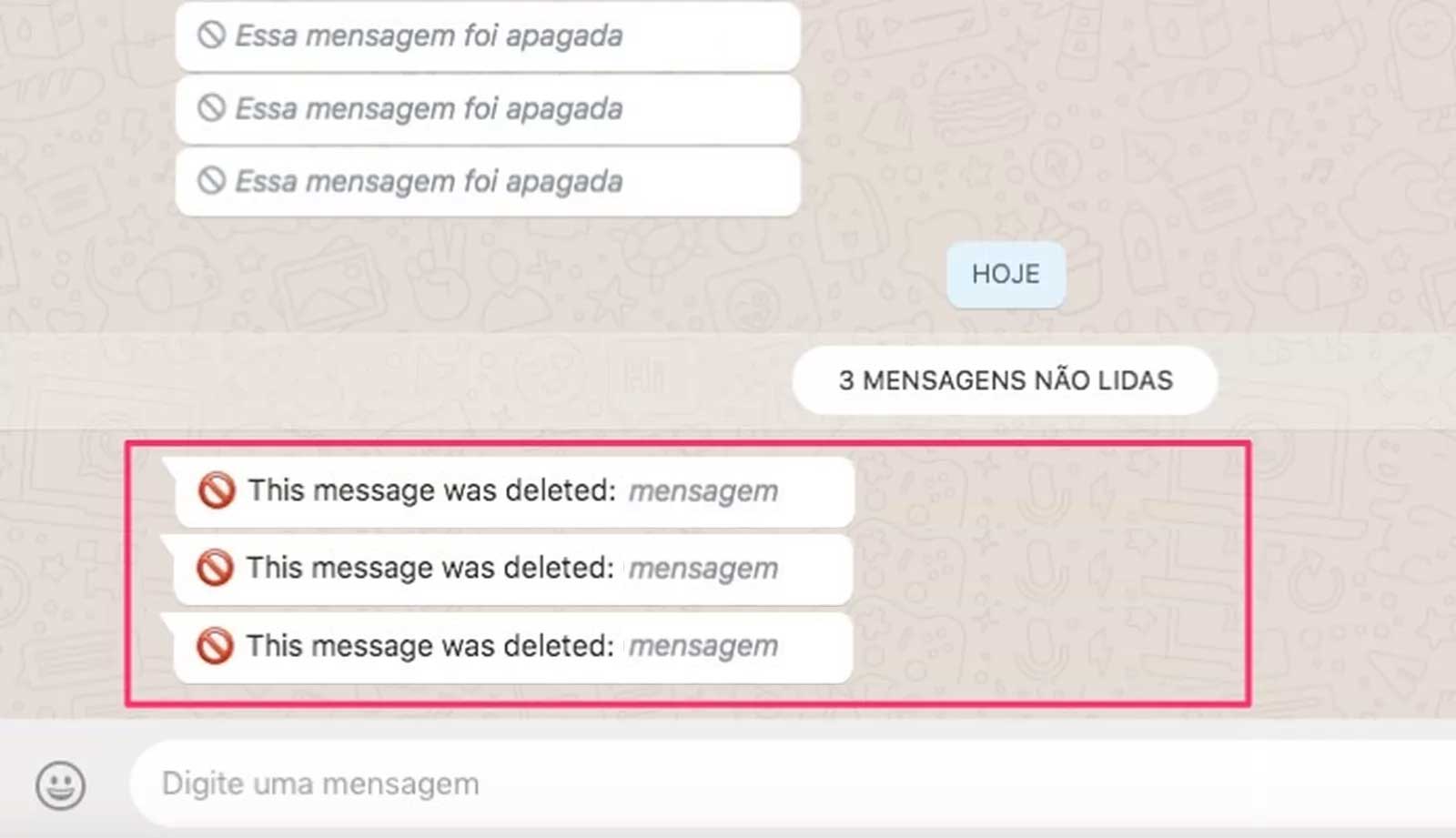Click the red prohibited icon in last deleted message
This screenshot has width=1456, height=838.
click(x=216, y=646)
